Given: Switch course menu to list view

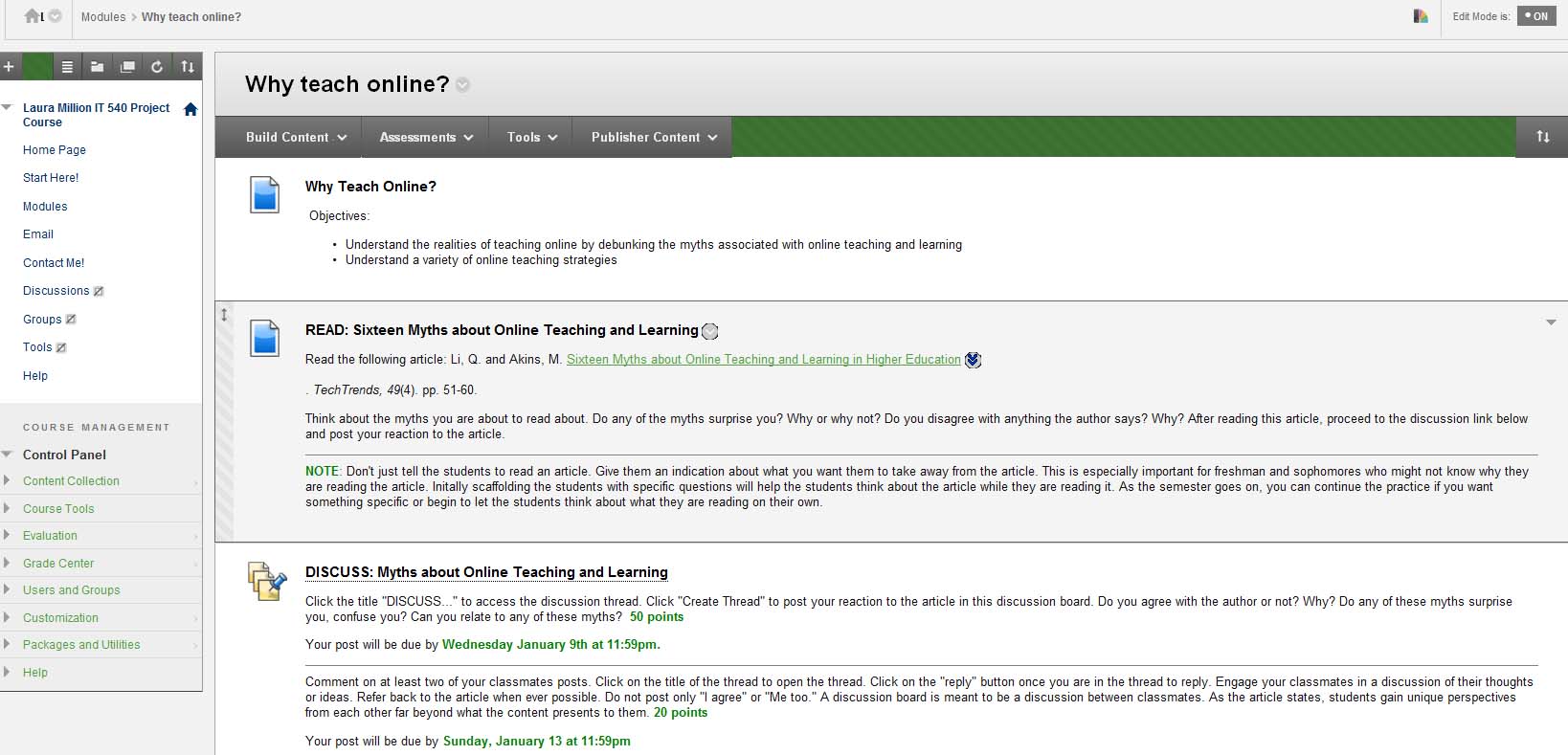Looking at the screenshot, I should (x=67, y=67).
